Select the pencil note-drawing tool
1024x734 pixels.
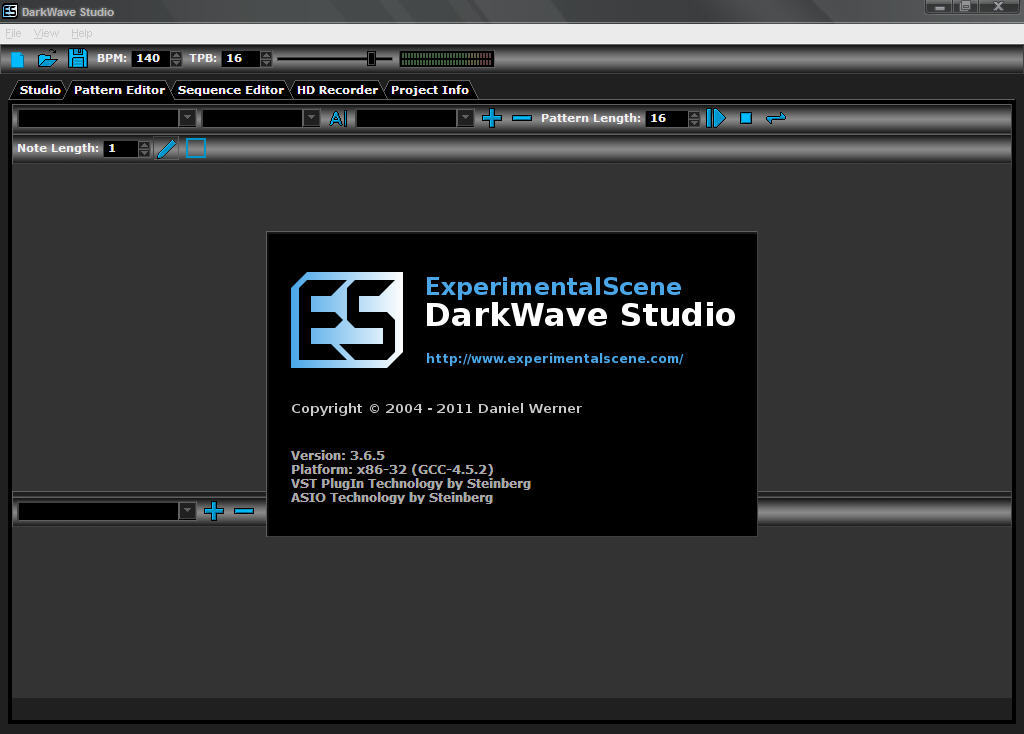coord(166,148)
